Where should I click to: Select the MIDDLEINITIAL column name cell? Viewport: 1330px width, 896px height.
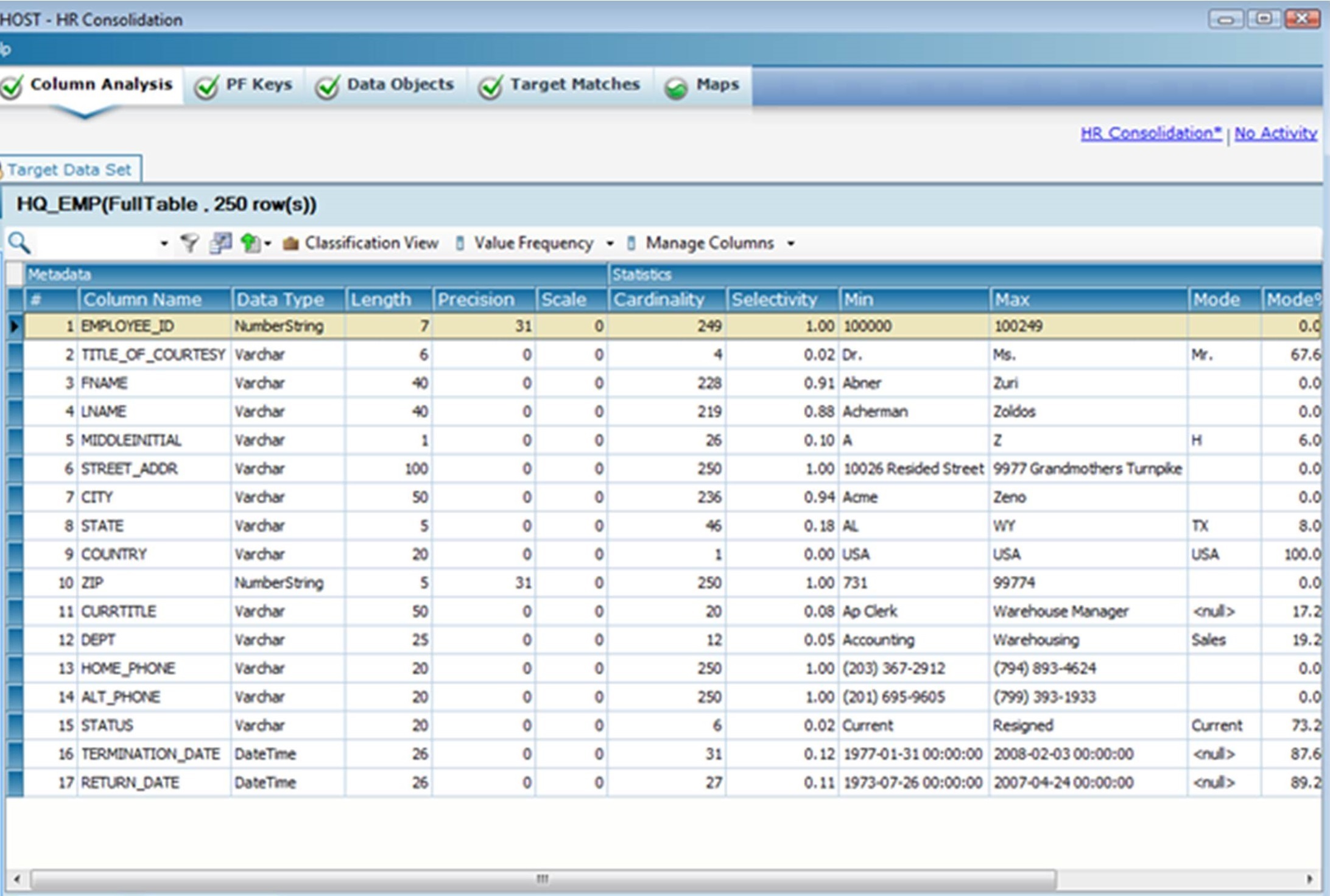(155, 440)
